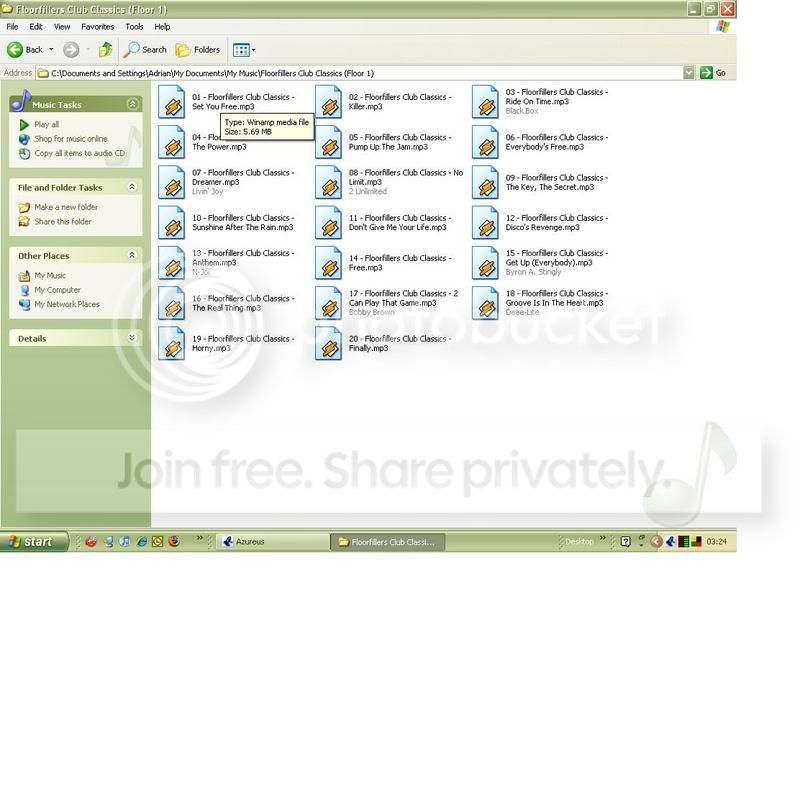Image resolution: width=800 pixels, height=786 pixels.
Task: Click the Up folder toolbar icon
Action: click(105, 49)
